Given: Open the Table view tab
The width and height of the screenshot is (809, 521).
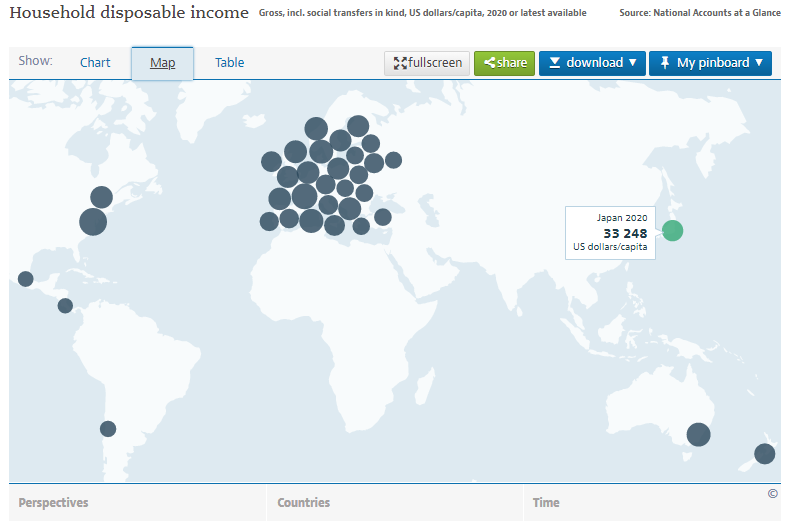Looking at the screenshot, I should 229,63.
